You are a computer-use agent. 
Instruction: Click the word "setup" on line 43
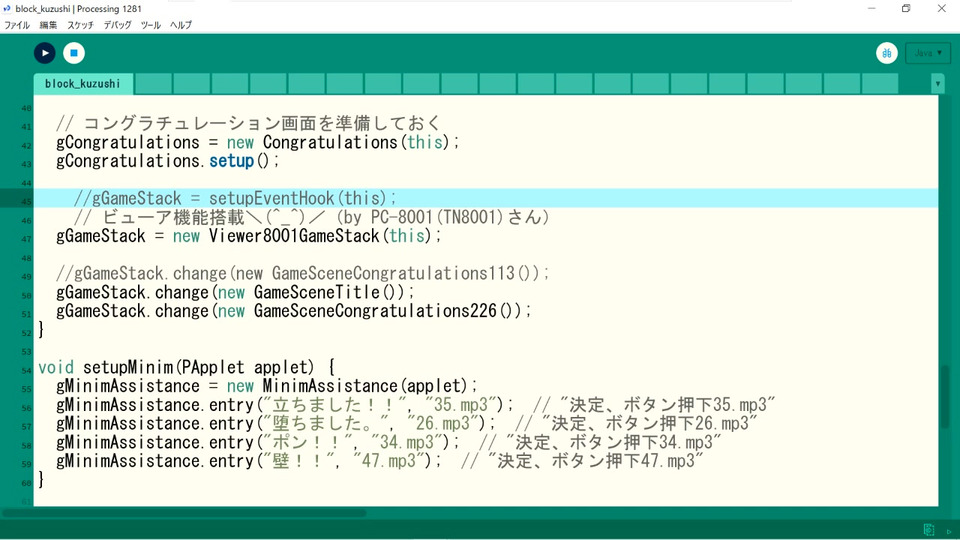pyautogui.click(x=231, y=161)
